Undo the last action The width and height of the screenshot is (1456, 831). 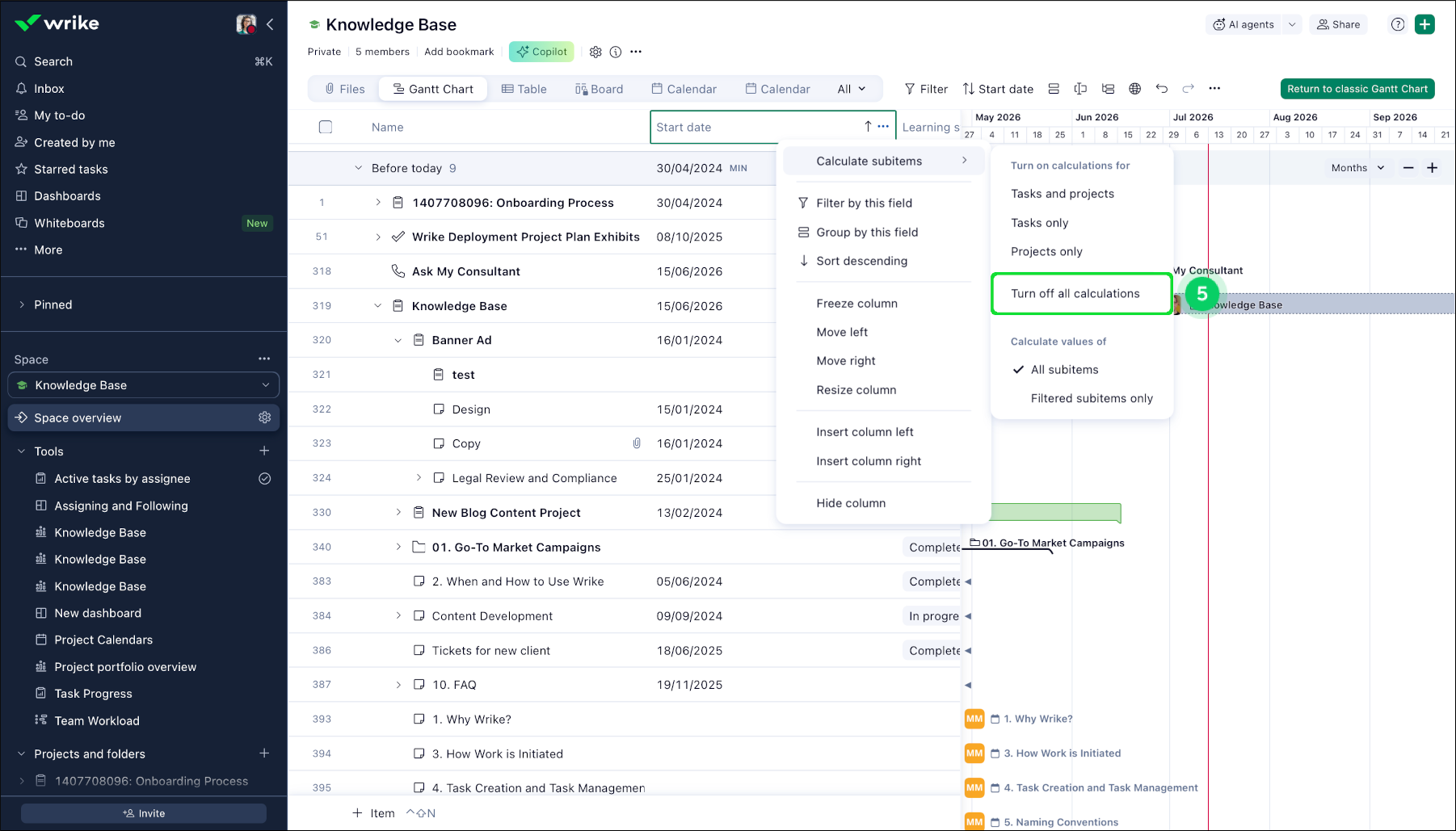coord(1162,89)
